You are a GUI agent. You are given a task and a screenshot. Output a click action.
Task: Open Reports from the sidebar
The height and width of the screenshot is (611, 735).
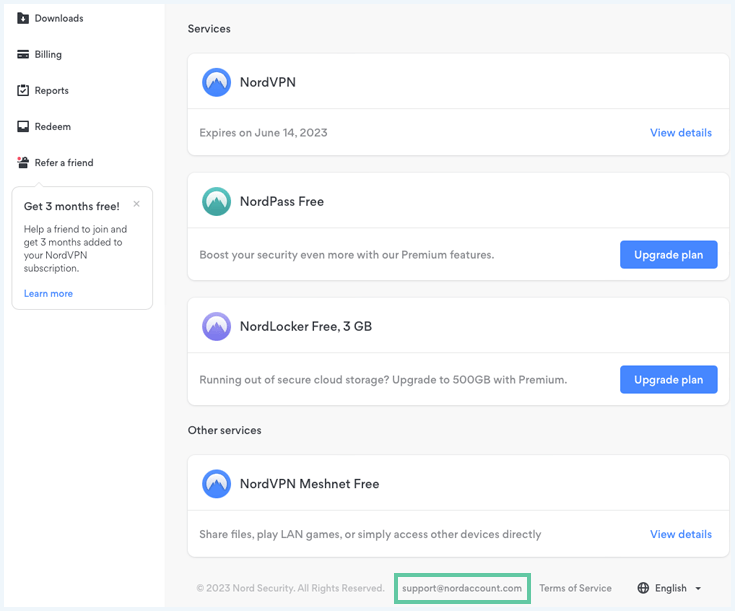[x=52, y=91]
